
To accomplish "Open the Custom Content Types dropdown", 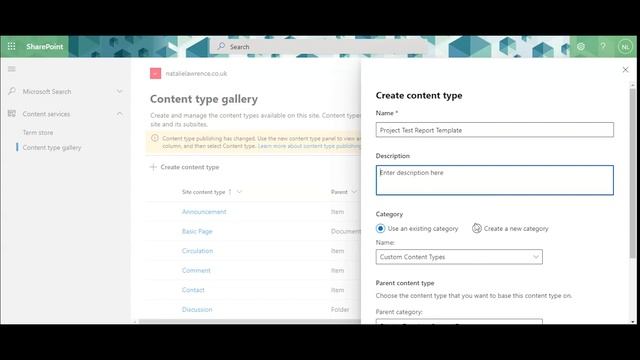I will coord(459,257).
